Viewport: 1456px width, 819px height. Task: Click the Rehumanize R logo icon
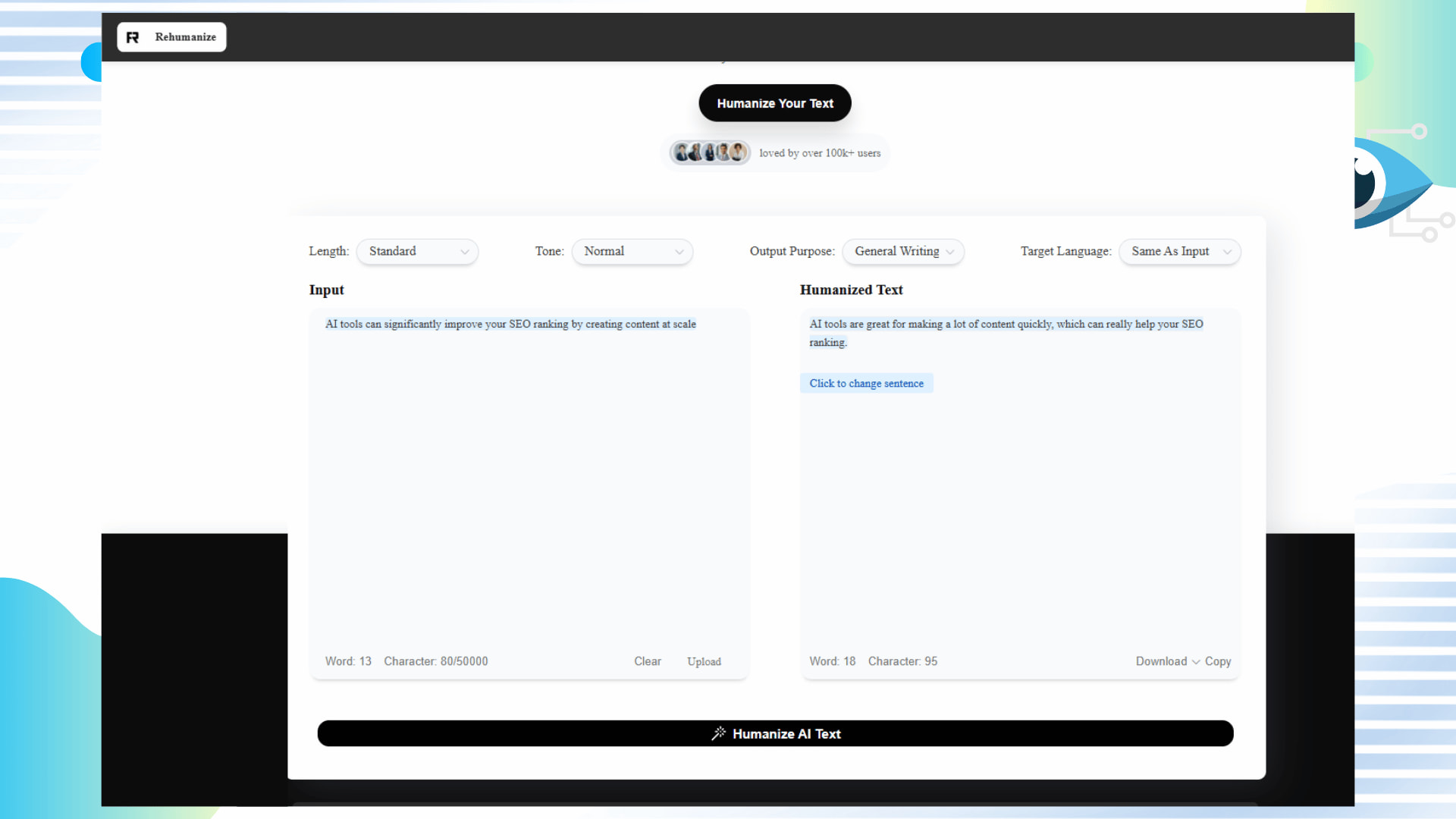click(133, 37)
